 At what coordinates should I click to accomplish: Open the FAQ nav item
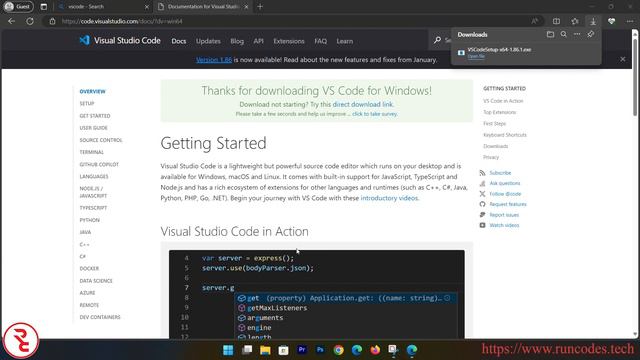(x=320, y=41)
